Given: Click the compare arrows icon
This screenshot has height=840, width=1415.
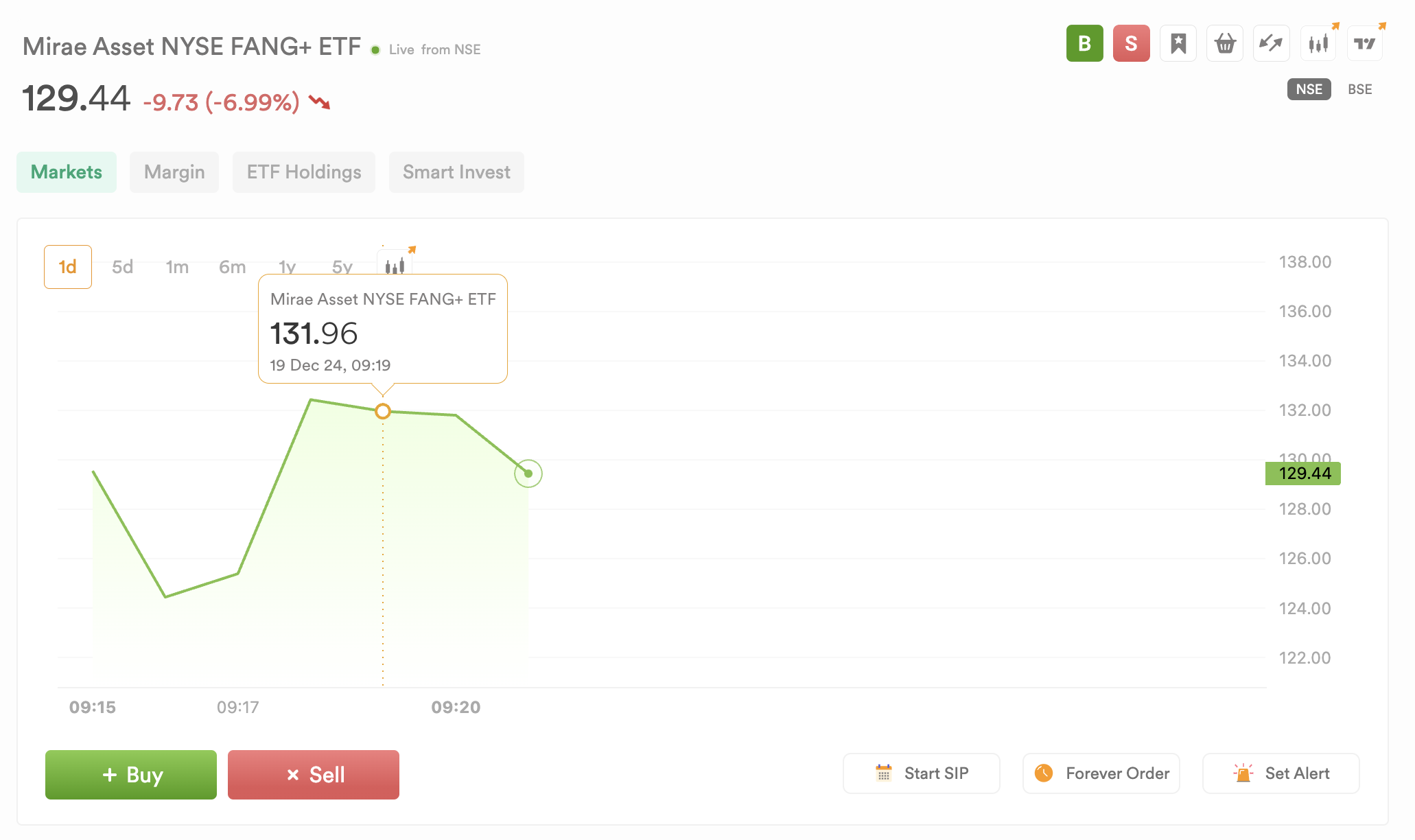Looking at the screenshot, I should tap(1272, 43).
